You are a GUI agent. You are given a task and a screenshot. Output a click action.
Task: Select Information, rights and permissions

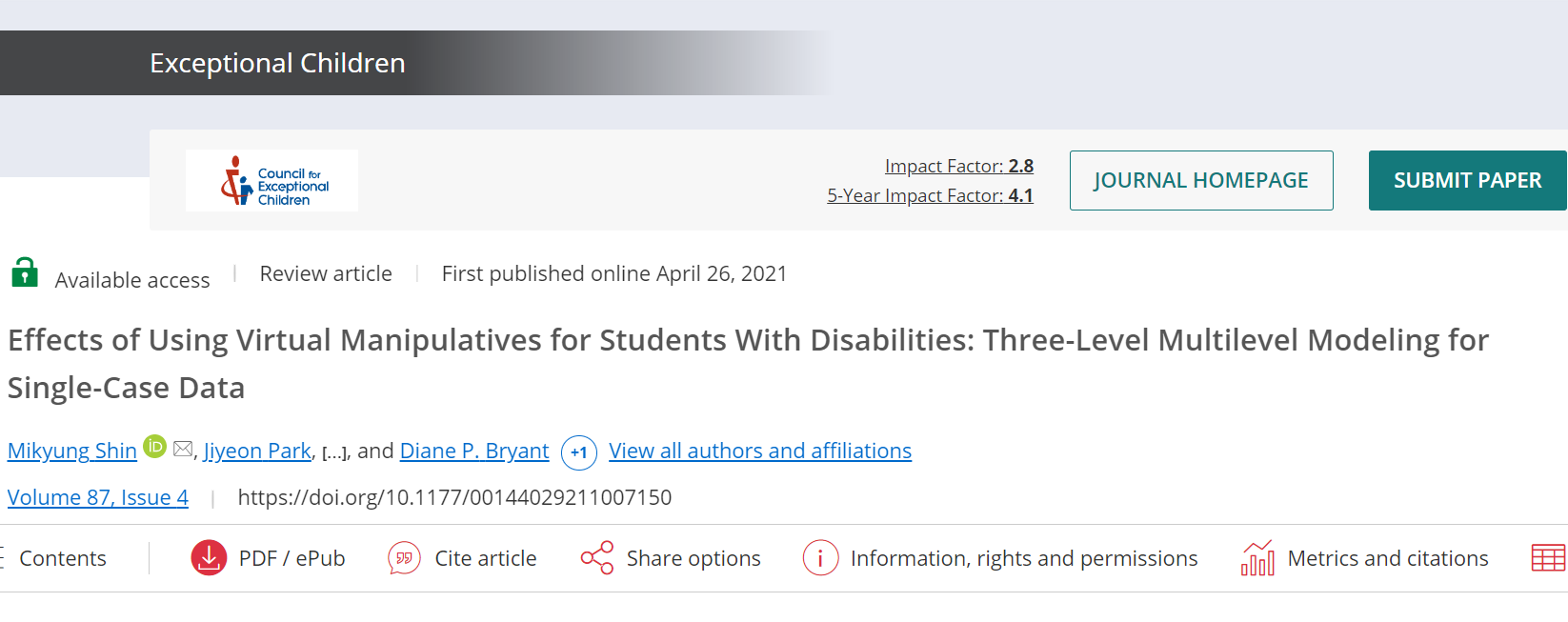[1024, 558]
